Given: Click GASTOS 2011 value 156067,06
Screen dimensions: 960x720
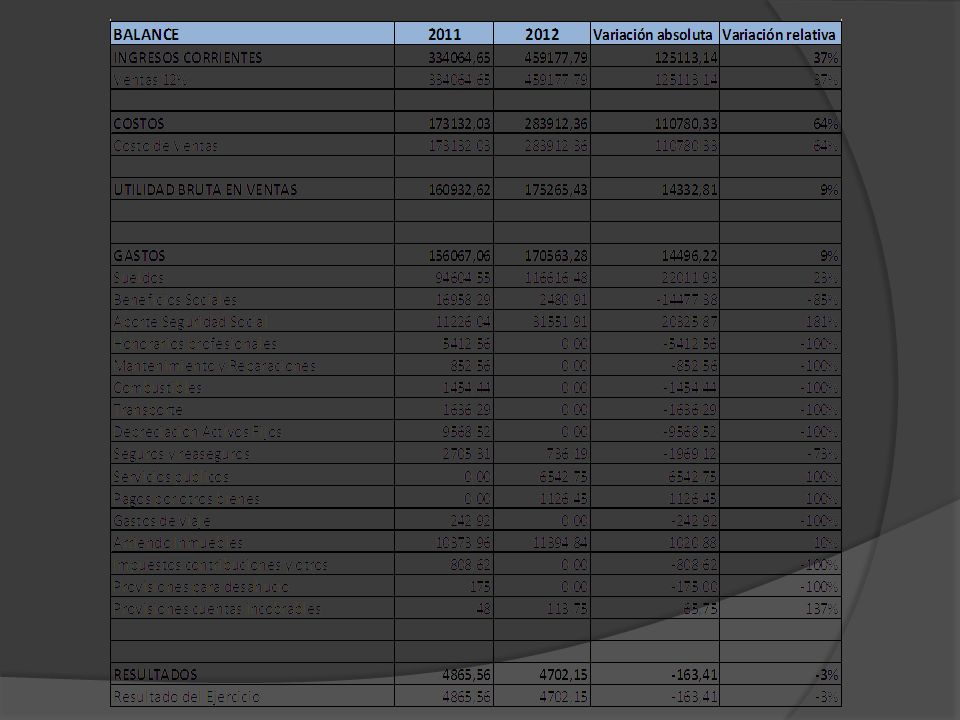Looking at the screenshot, I should point(459,256).
